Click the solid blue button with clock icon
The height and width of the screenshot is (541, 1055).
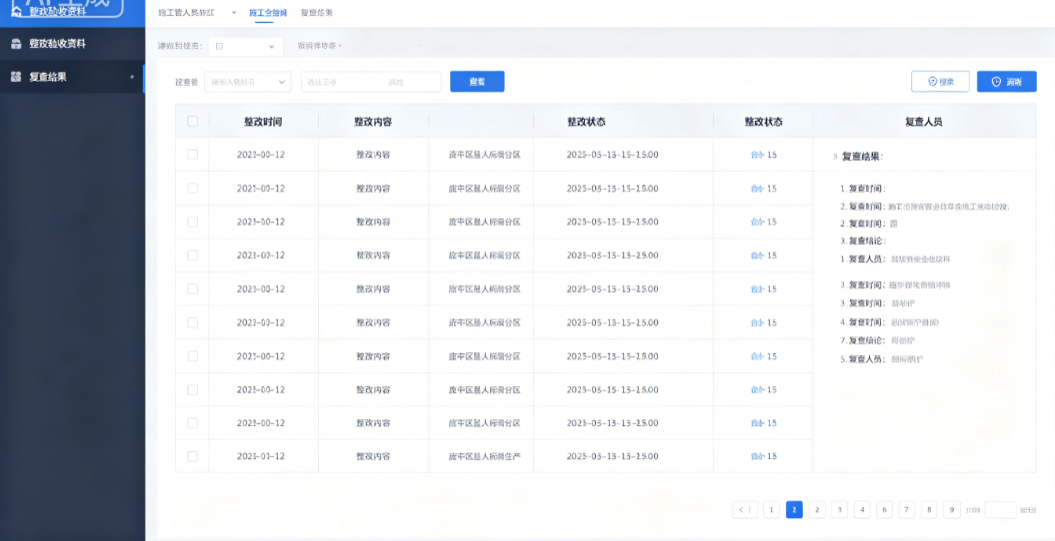tap(1007, 81)
